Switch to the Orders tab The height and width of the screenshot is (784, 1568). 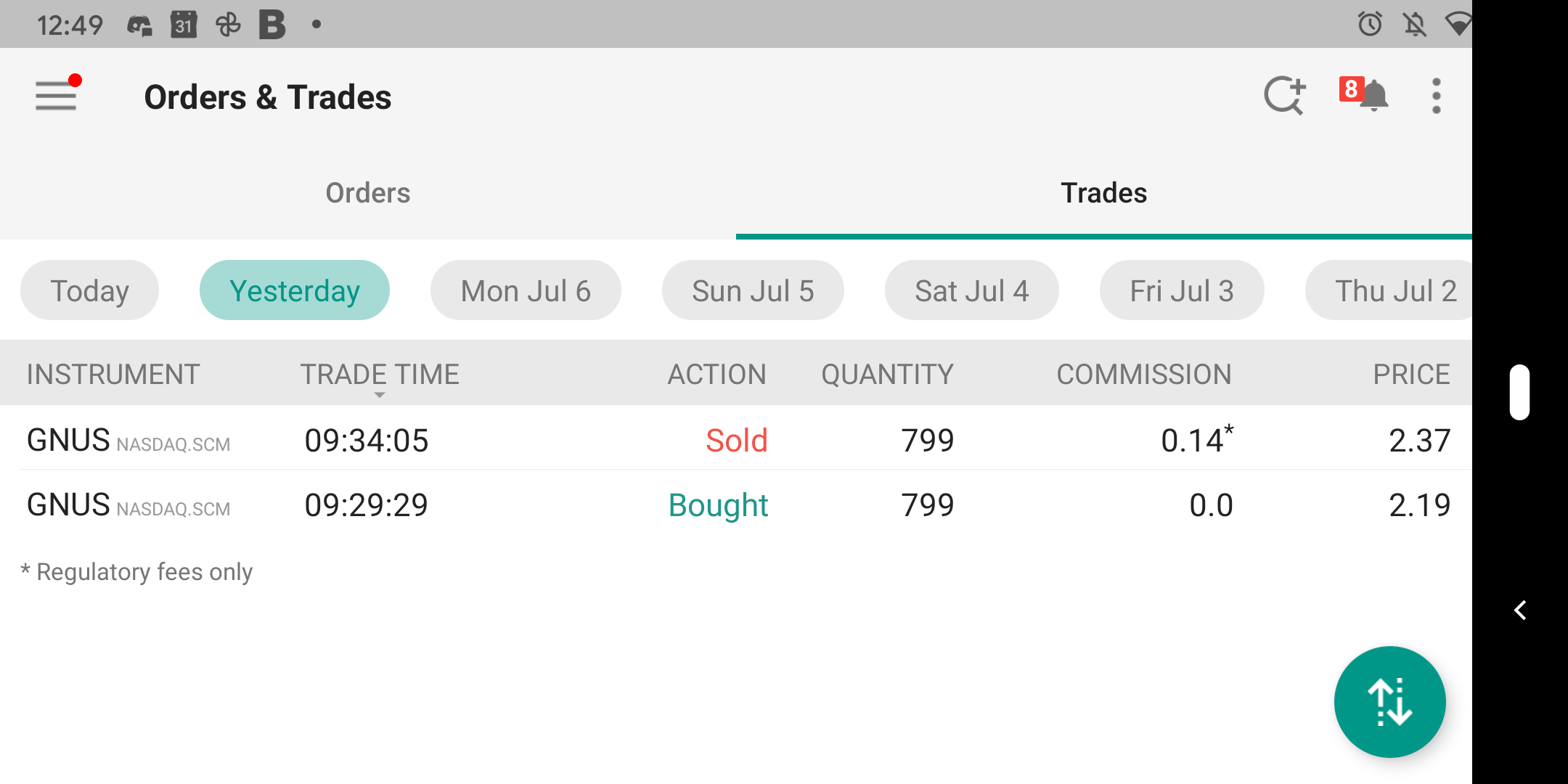367,193
